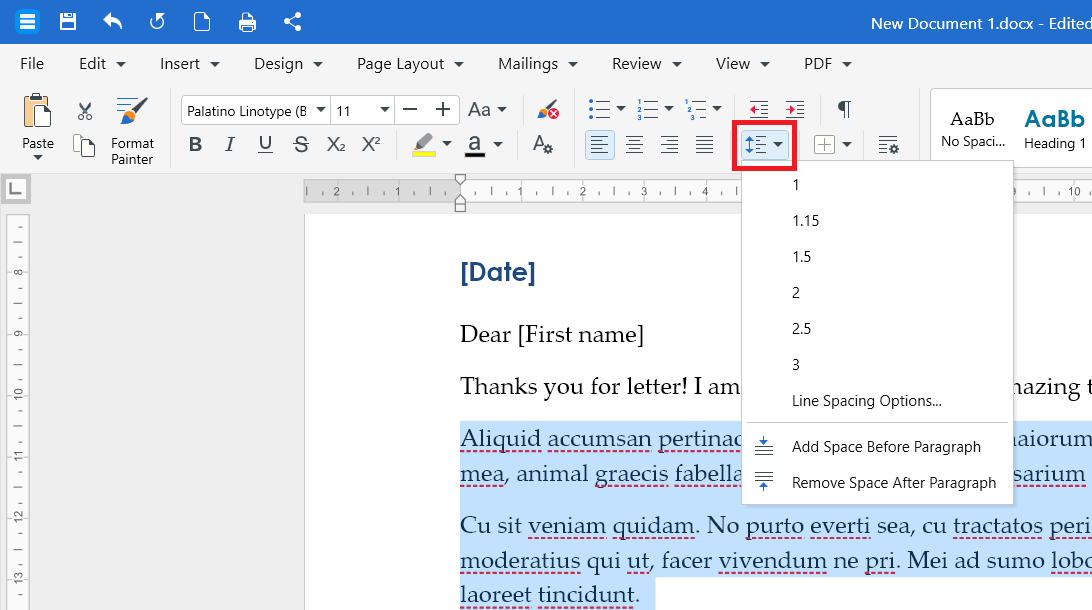Increase paragraph indent
The height and width of the screenshot is (610, 1092).
795,109
